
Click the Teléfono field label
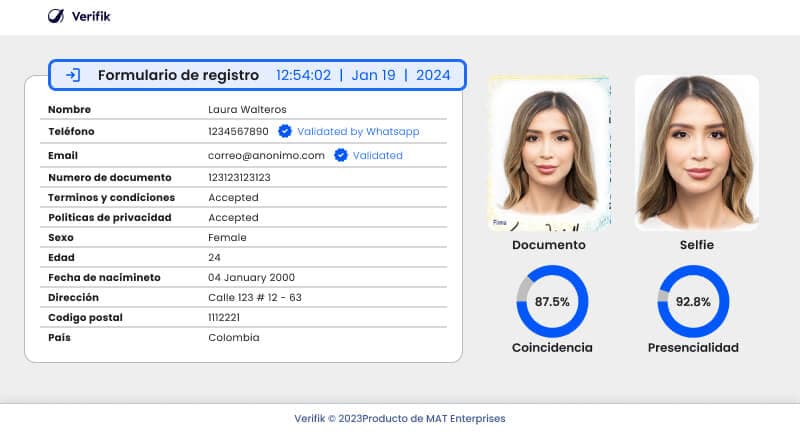(x=71, y=131)
